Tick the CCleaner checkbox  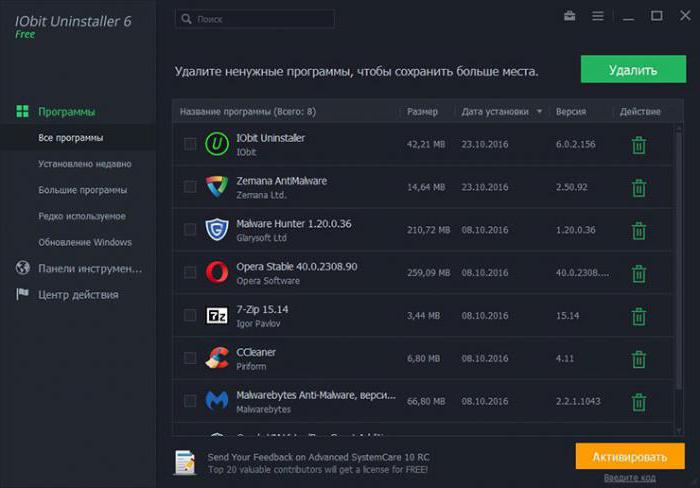190,358
